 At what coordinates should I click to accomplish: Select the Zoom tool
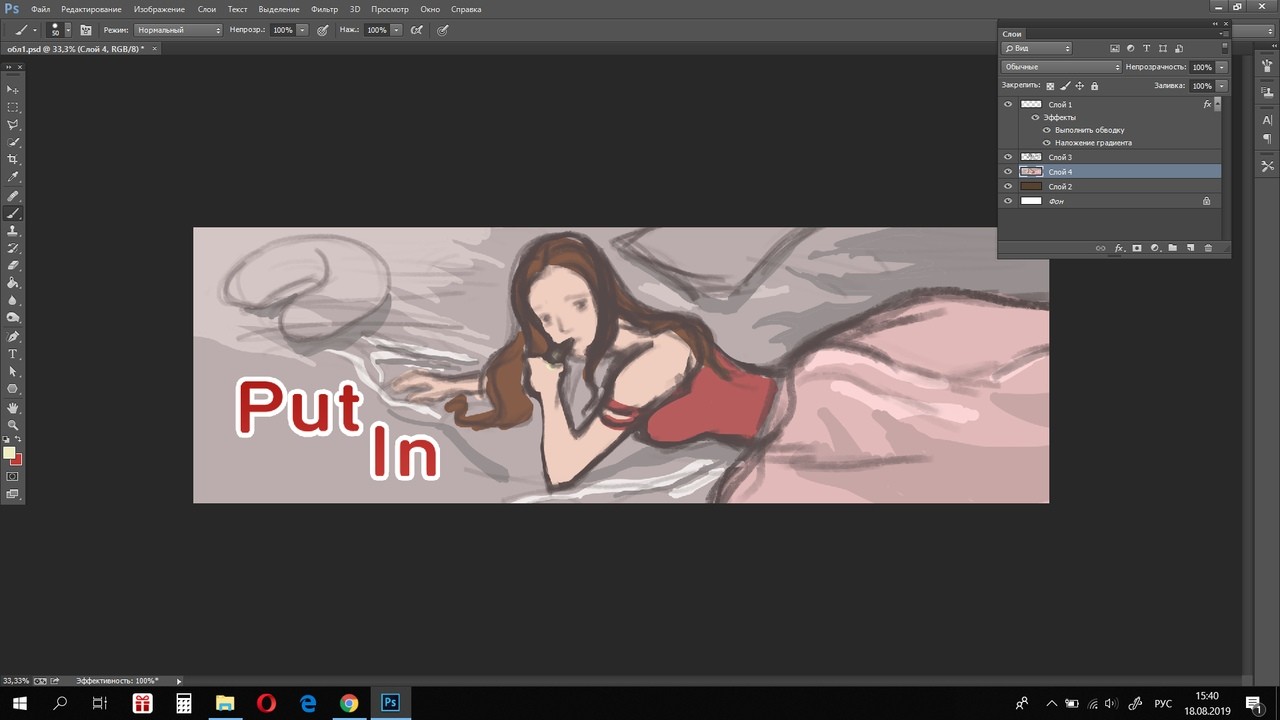pyautogui.click(x=13, y=424)
